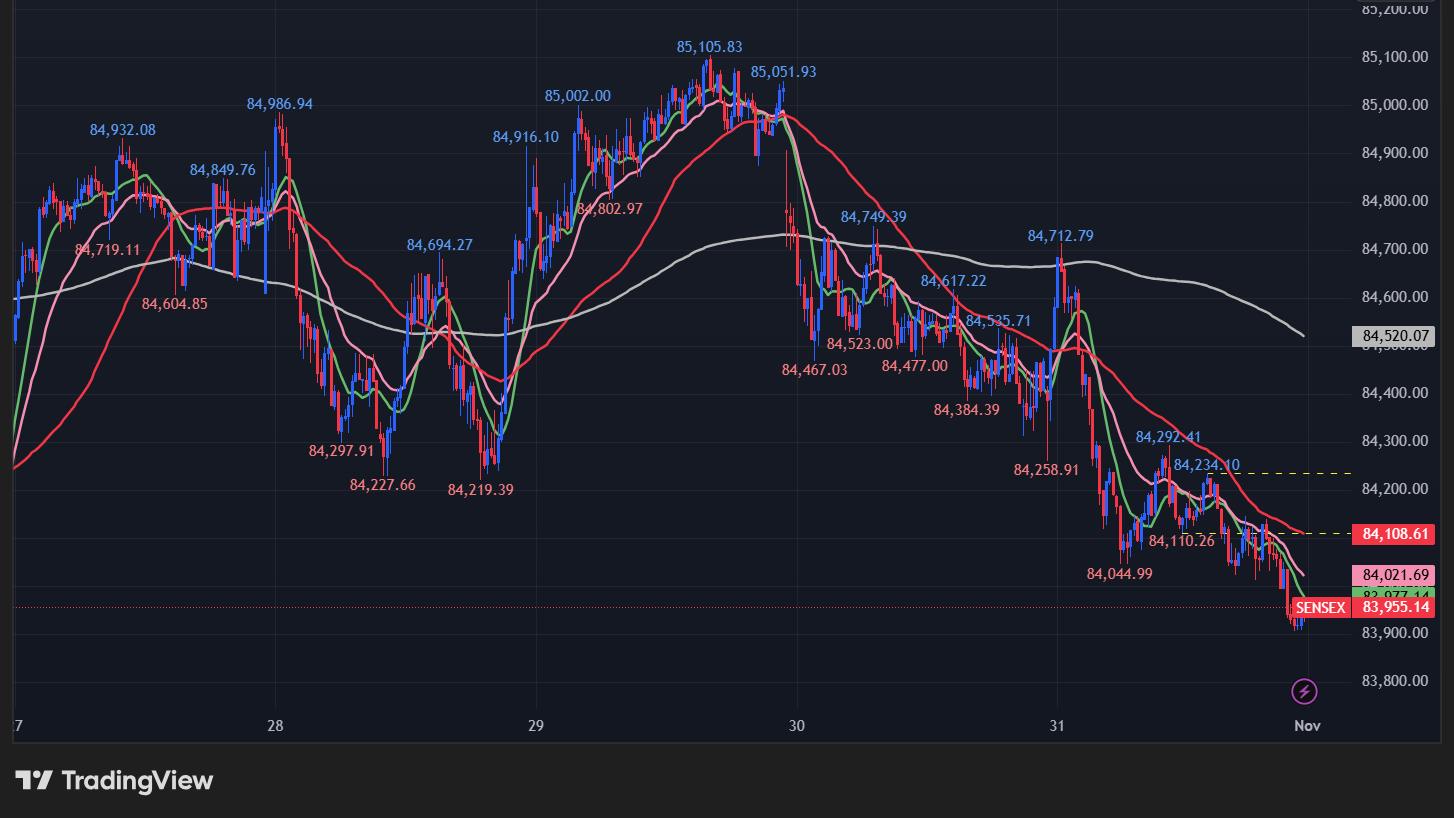Click the TradingView logo icon
Viewport: 1454px width, 818px height.
(34, 780)
